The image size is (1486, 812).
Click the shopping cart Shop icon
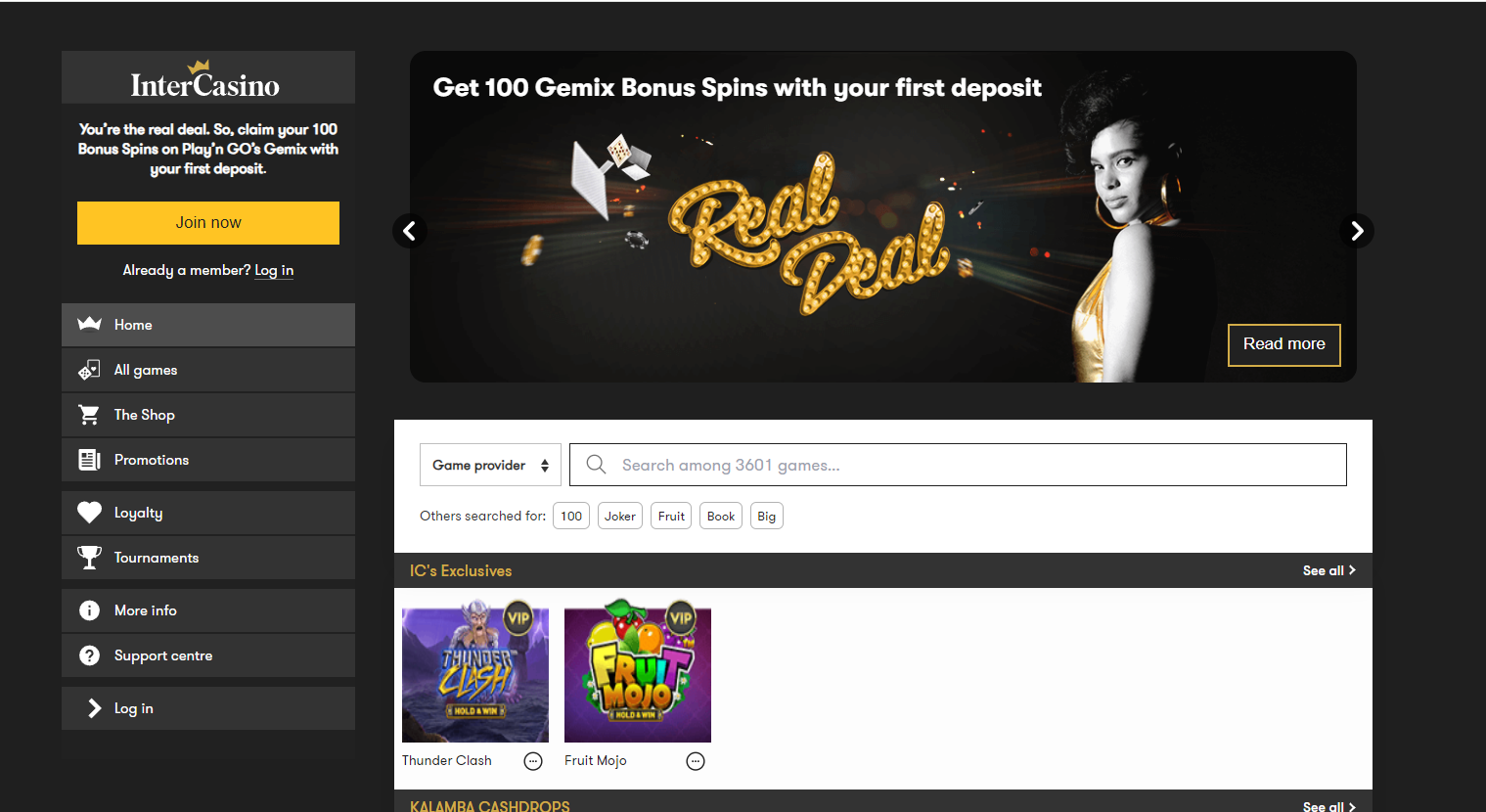89,415
